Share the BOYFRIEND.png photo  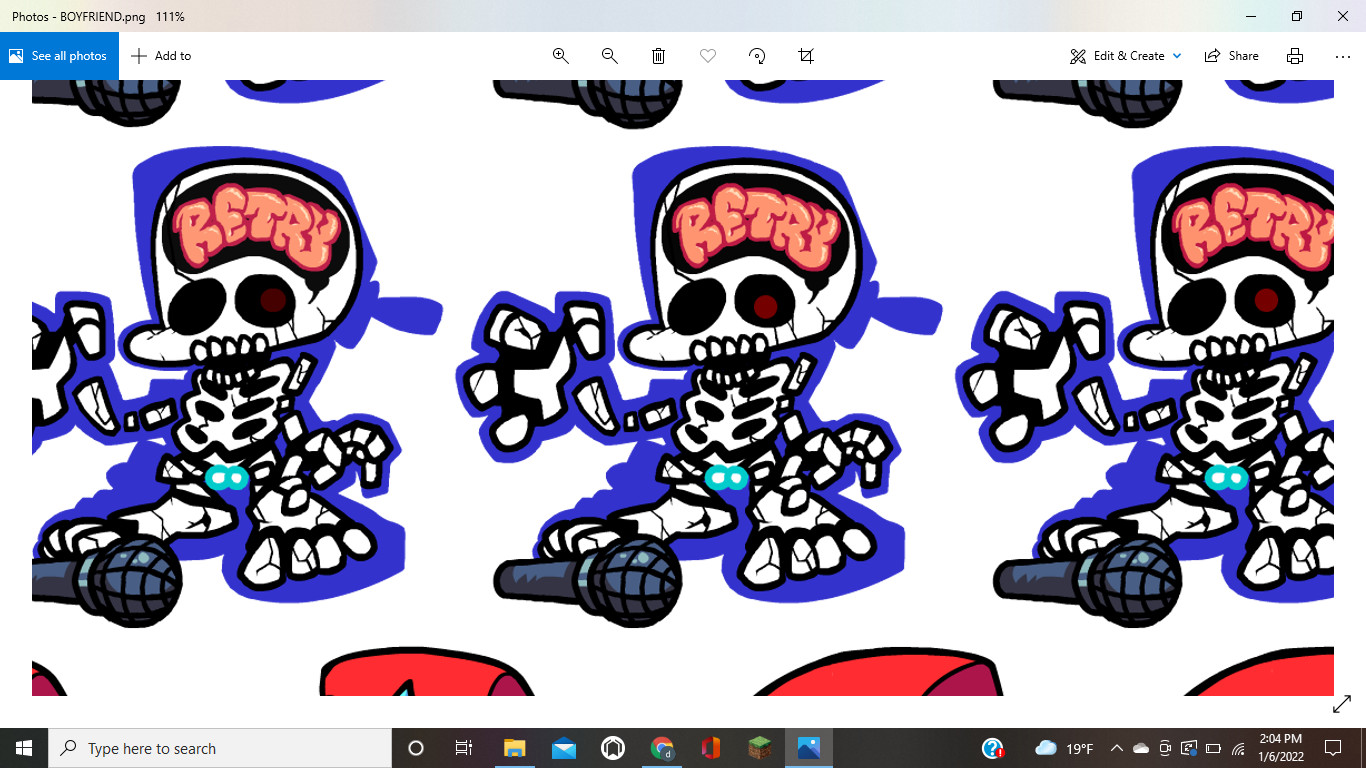click(x=1232, y=56)
